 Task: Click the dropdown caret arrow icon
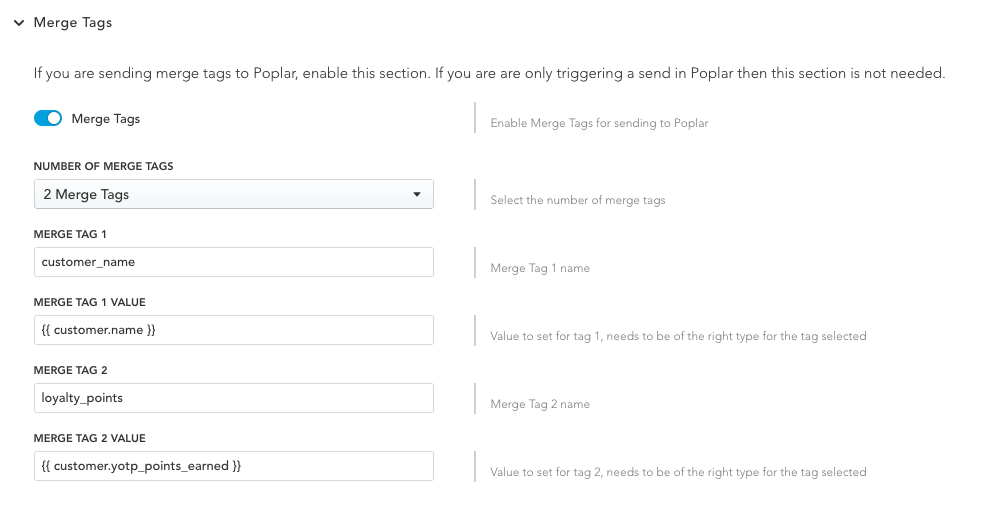(417, 194)
